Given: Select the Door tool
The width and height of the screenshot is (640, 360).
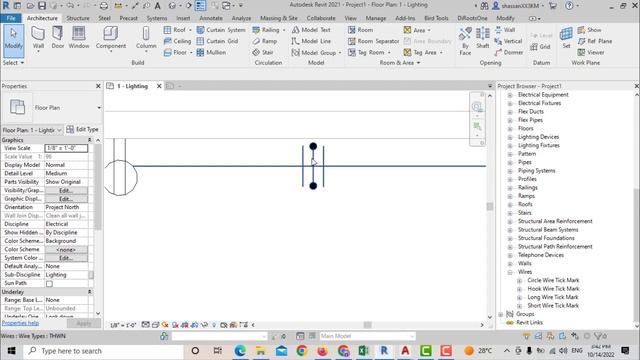Looking at the screenshot, I should pos(58,38).
